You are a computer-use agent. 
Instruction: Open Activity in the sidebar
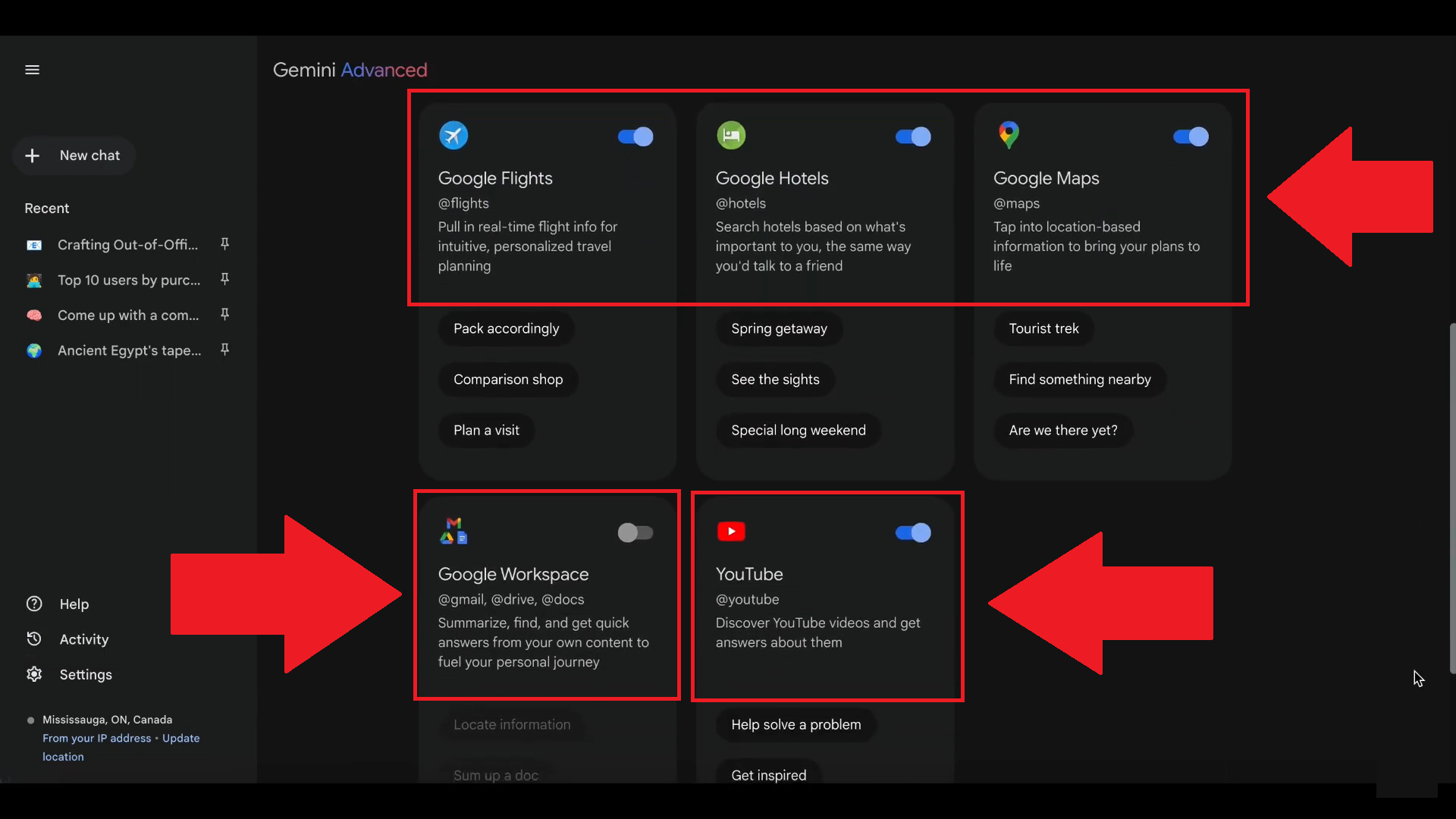tap(83, 639)
